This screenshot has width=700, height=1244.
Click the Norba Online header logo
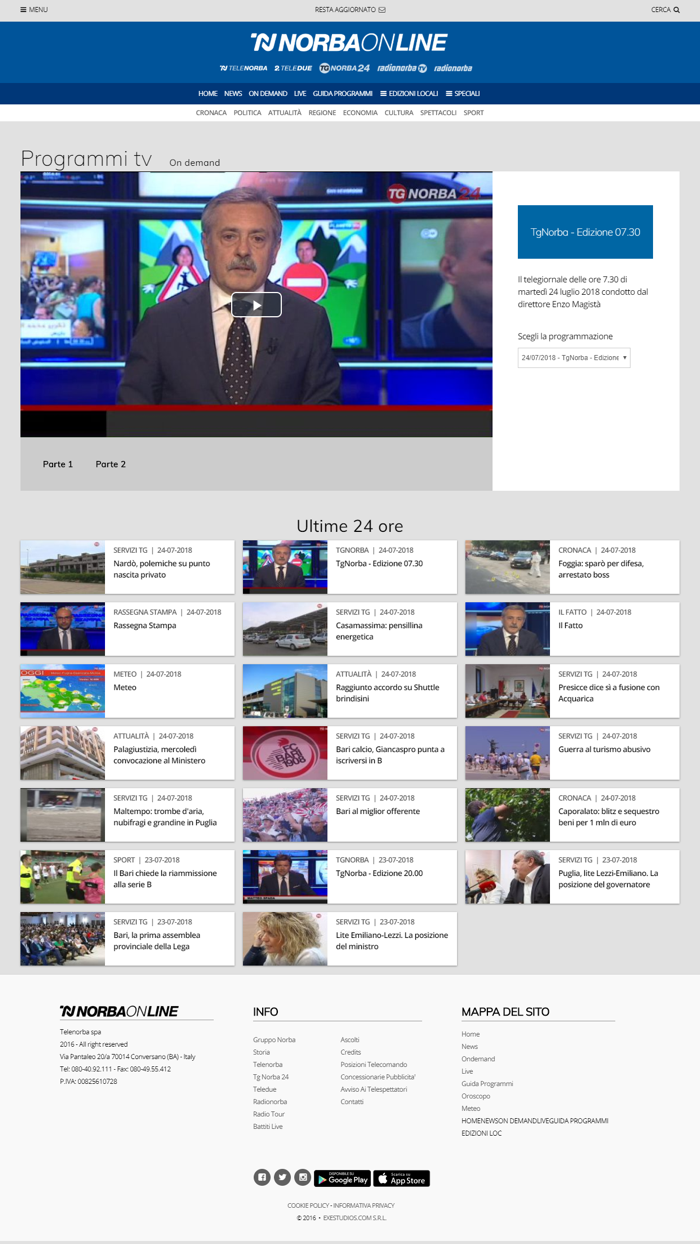point(348,42)
